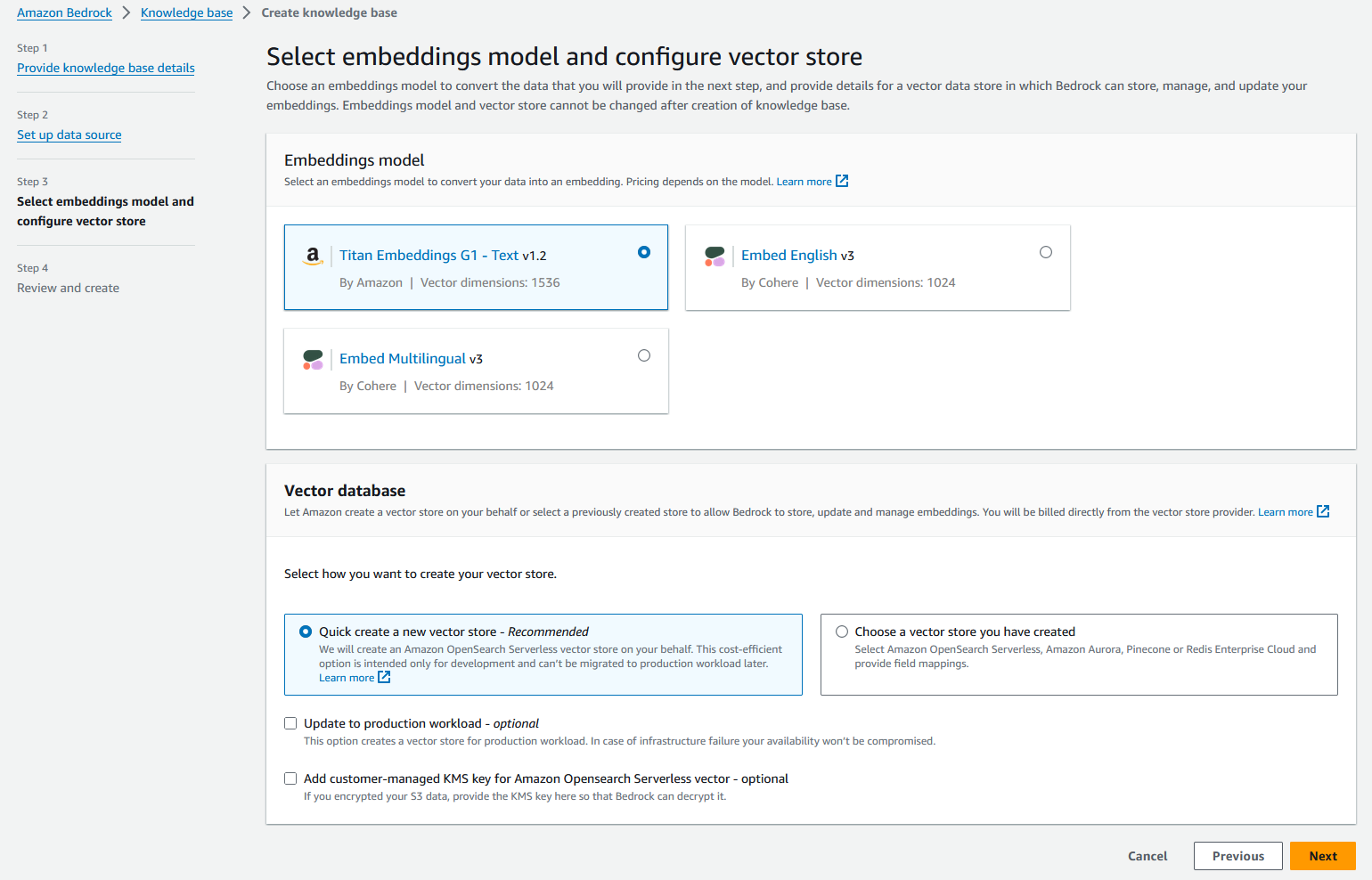Go to Provide knowledge base details step

tap(105, 68)
